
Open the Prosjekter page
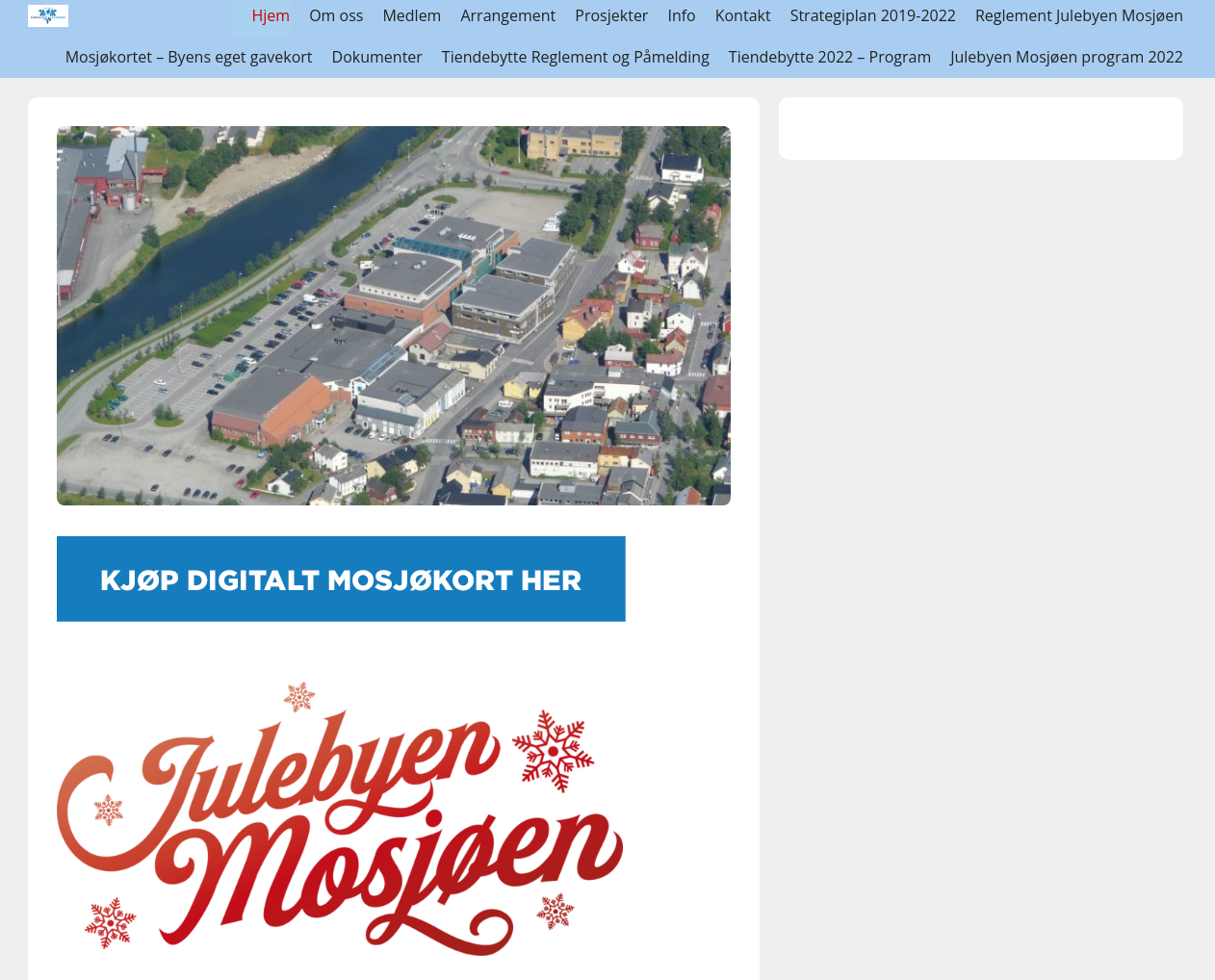tap(611, 15)
